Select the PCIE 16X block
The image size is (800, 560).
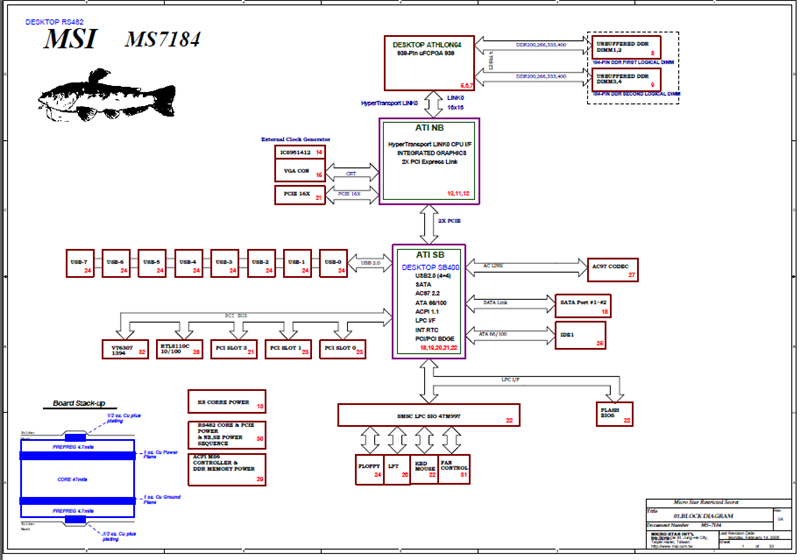click(299, 194)
